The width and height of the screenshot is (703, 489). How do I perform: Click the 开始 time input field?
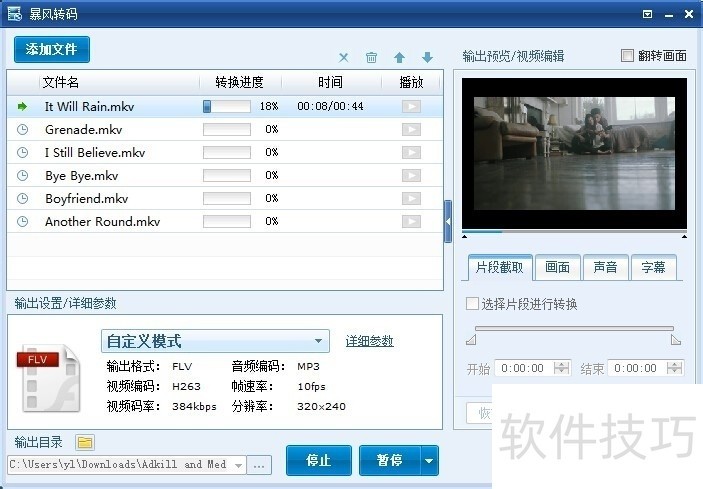tap(524, 368)
